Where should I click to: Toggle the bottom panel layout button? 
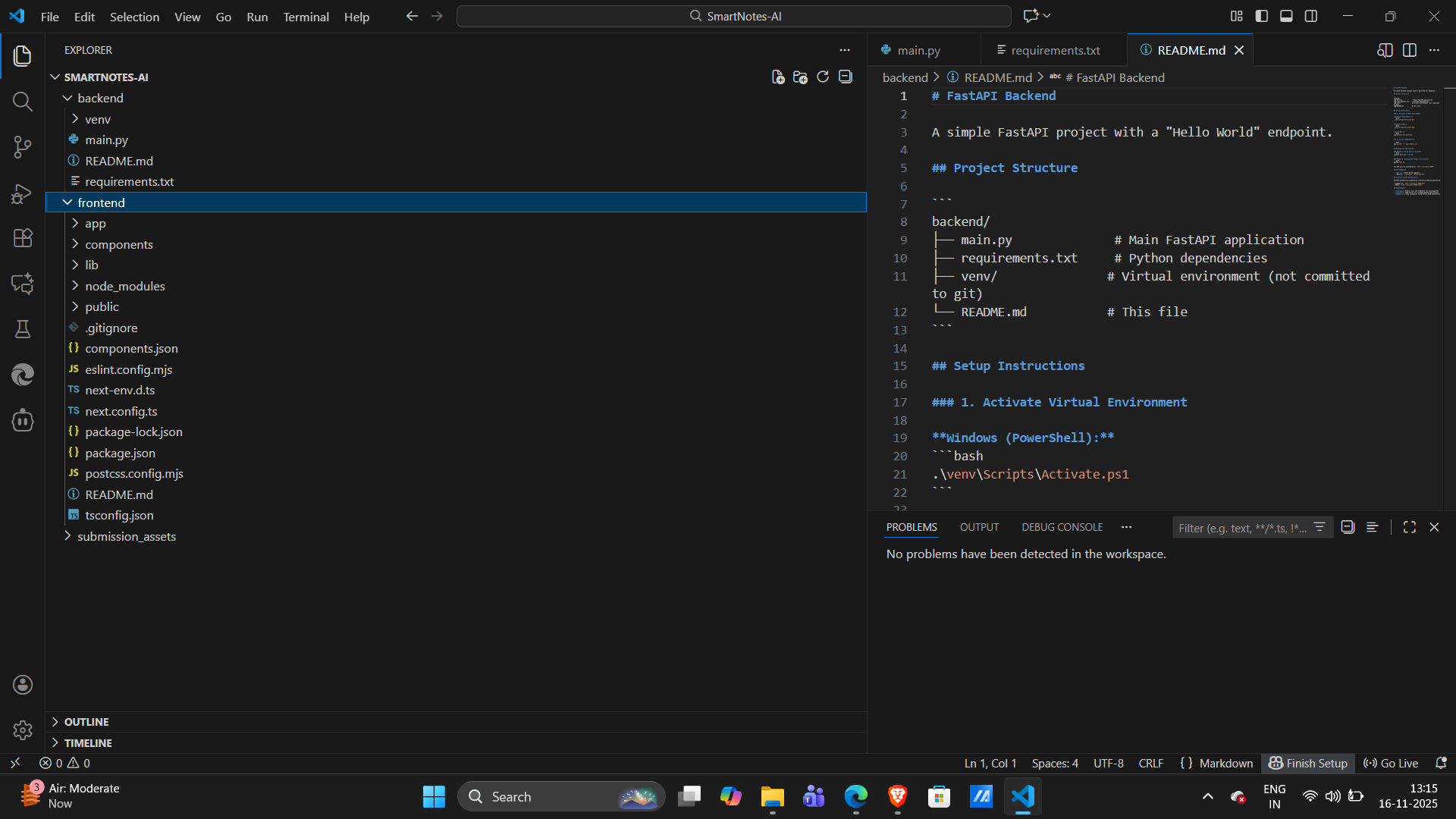click(x=1286, y=16)
